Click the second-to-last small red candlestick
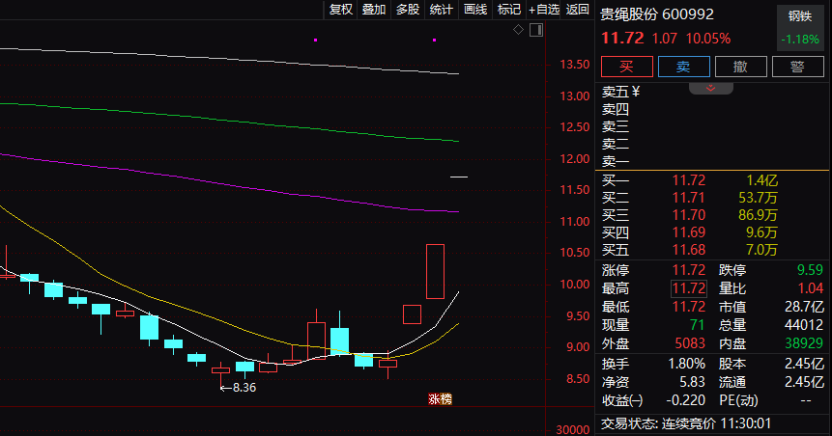The image size is (832, 436). click(412, 315)
